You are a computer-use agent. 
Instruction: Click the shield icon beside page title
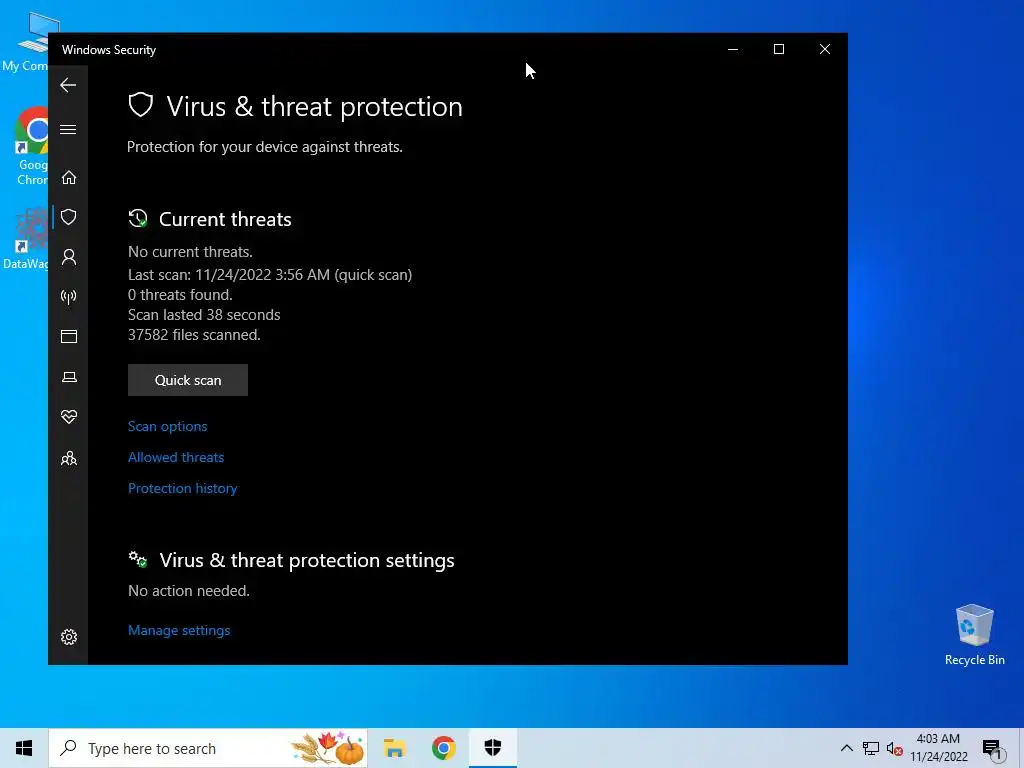point(140,105)
